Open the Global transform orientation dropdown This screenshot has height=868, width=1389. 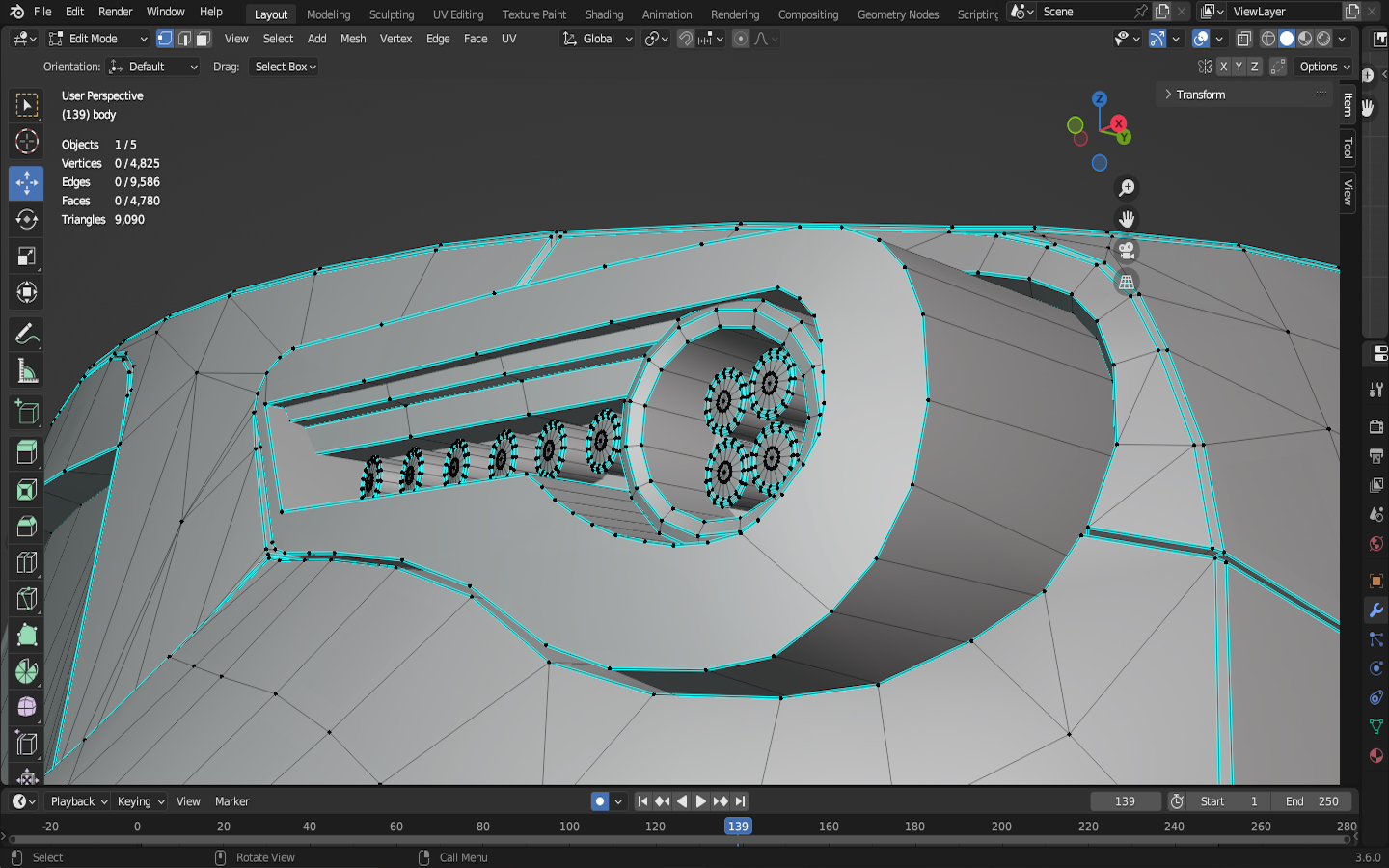pyautogui.click(x=597, y=39)
